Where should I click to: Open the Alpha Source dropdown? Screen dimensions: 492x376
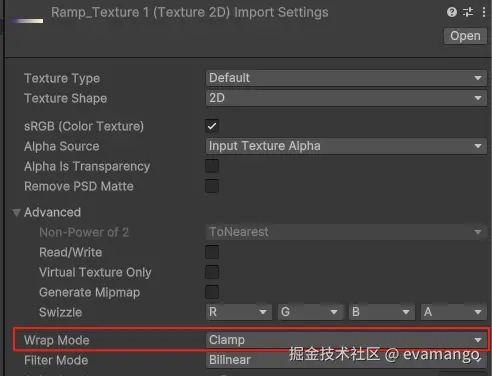click(346, 146)
